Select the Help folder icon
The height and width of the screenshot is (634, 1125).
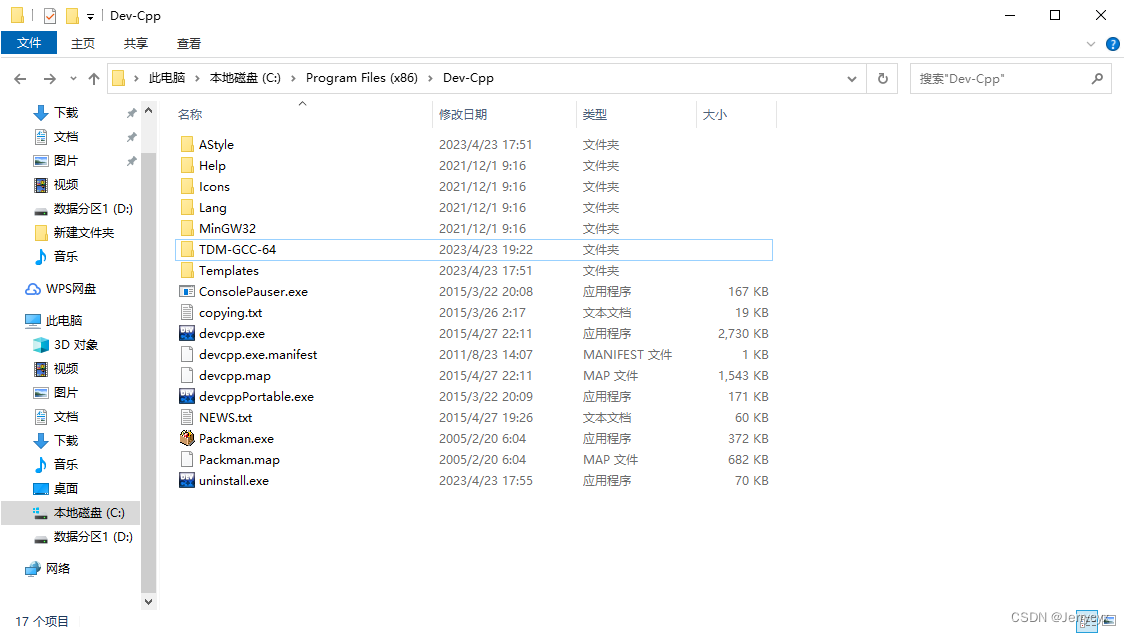[187, 166]
